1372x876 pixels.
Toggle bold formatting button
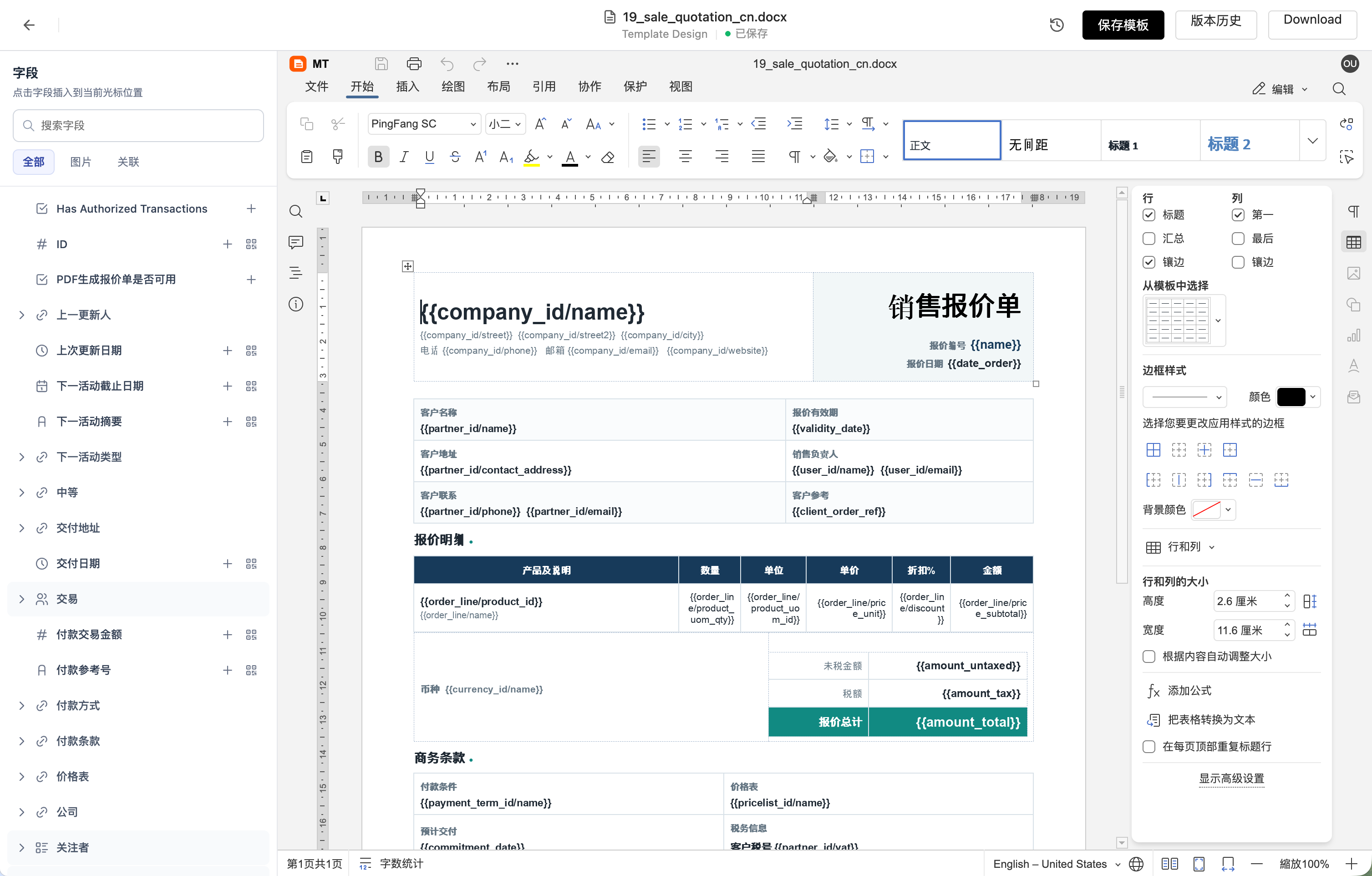coord(378,156)
